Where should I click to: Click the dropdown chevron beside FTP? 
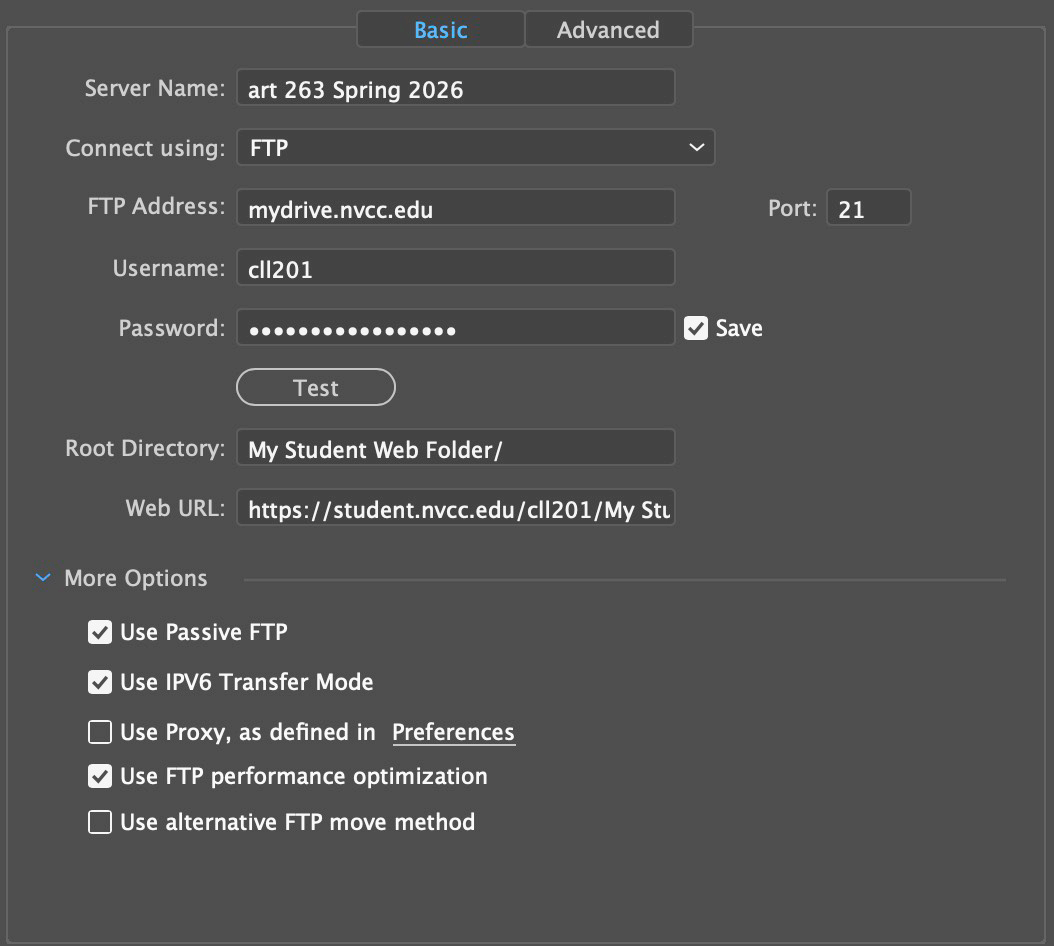click(x=696, y=148)
